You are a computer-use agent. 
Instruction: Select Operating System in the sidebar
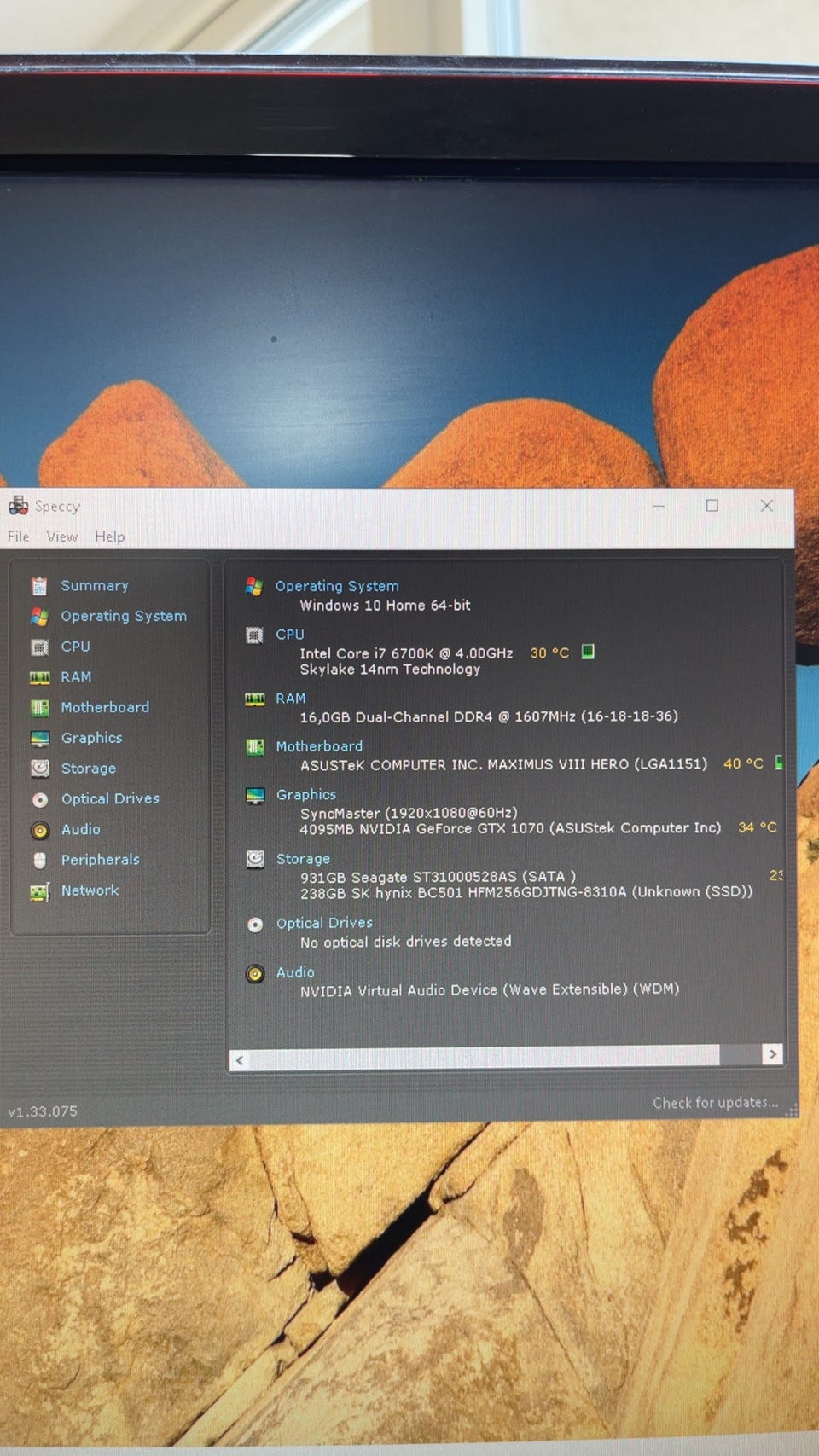124,616
